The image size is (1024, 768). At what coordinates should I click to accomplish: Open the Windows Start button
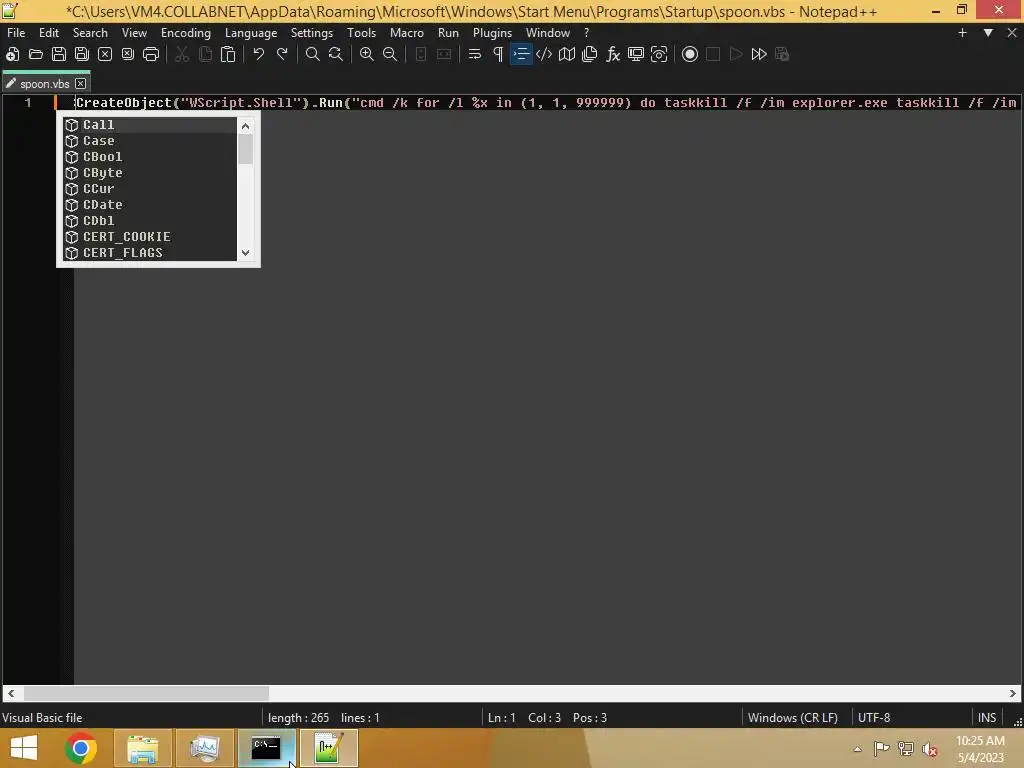pos(24,748)
